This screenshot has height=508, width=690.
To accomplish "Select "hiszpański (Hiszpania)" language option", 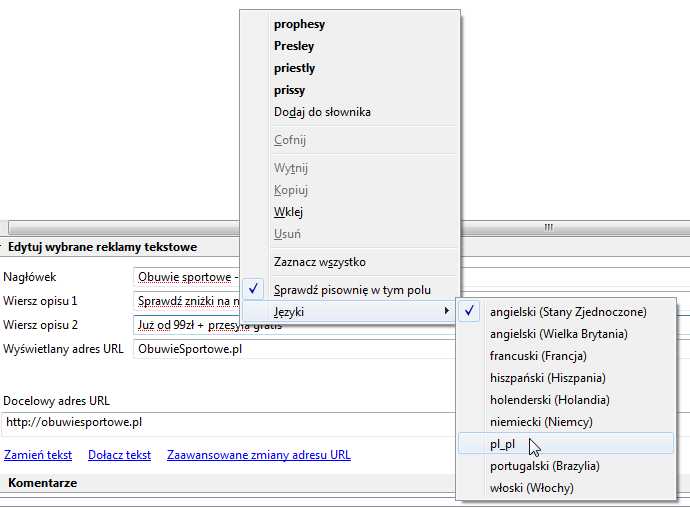I will tap(548, 378).
